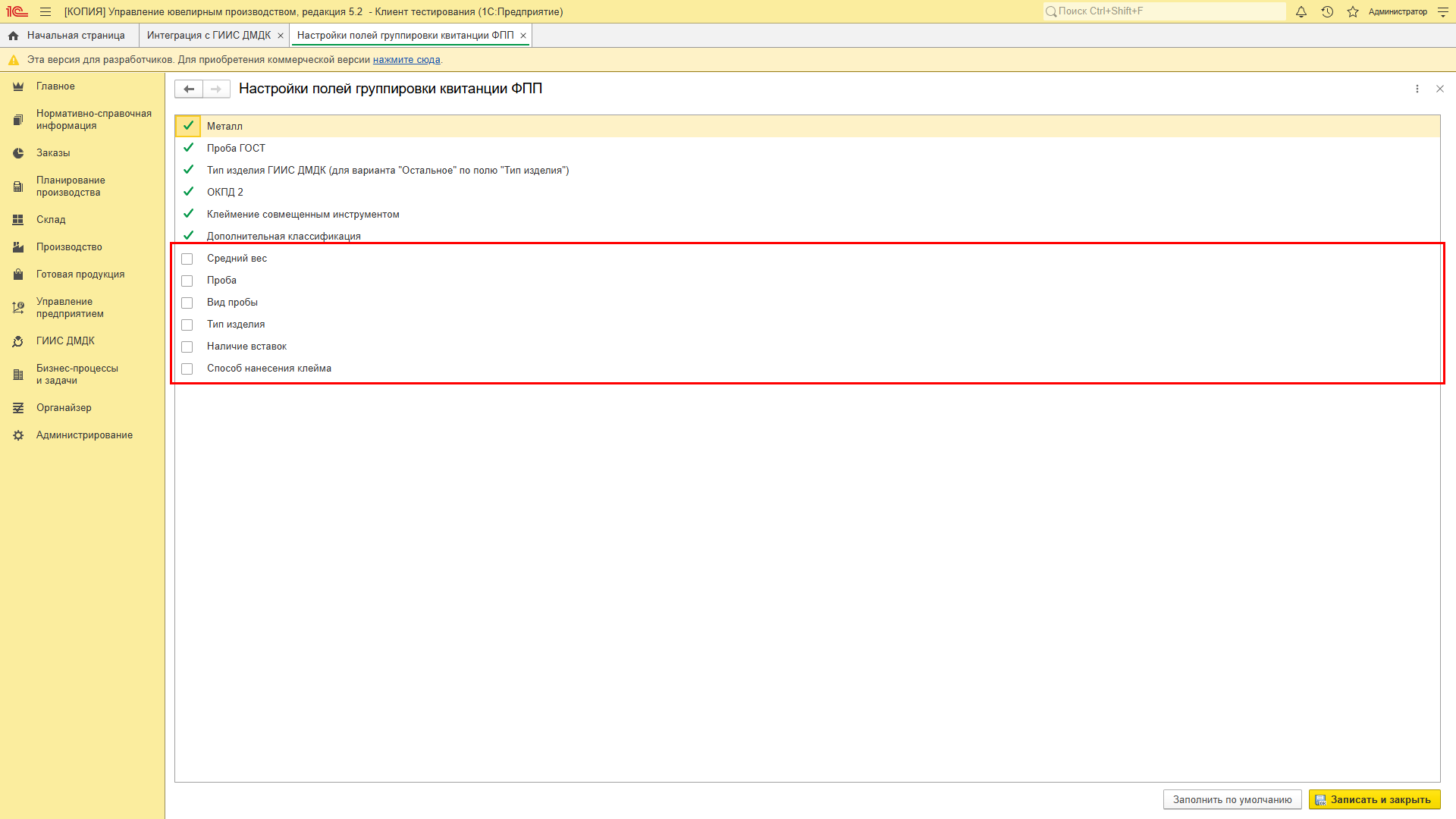Check the Вид пробы checkbox
Screen dimensions: 1456x819
(x=187, y=303)
